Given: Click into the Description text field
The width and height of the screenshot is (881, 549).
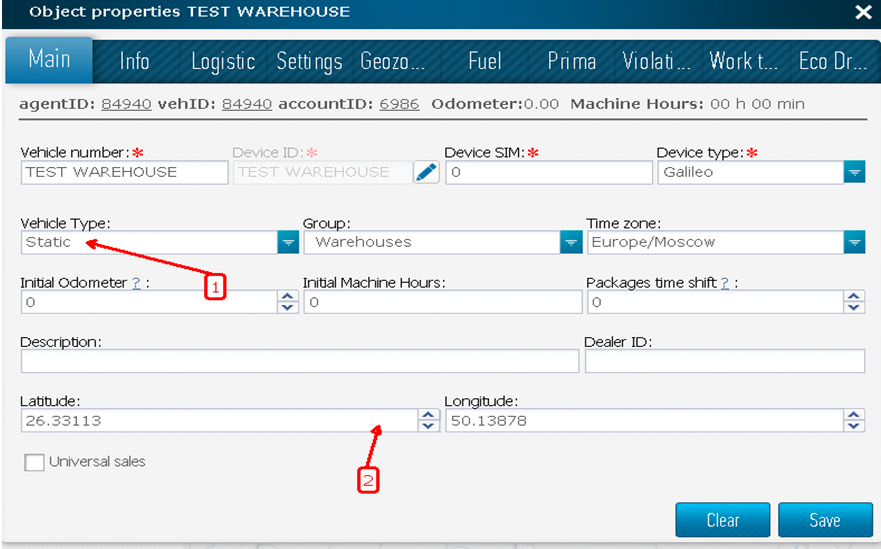Looking at the screenshot, I should [x=299, y=361].
